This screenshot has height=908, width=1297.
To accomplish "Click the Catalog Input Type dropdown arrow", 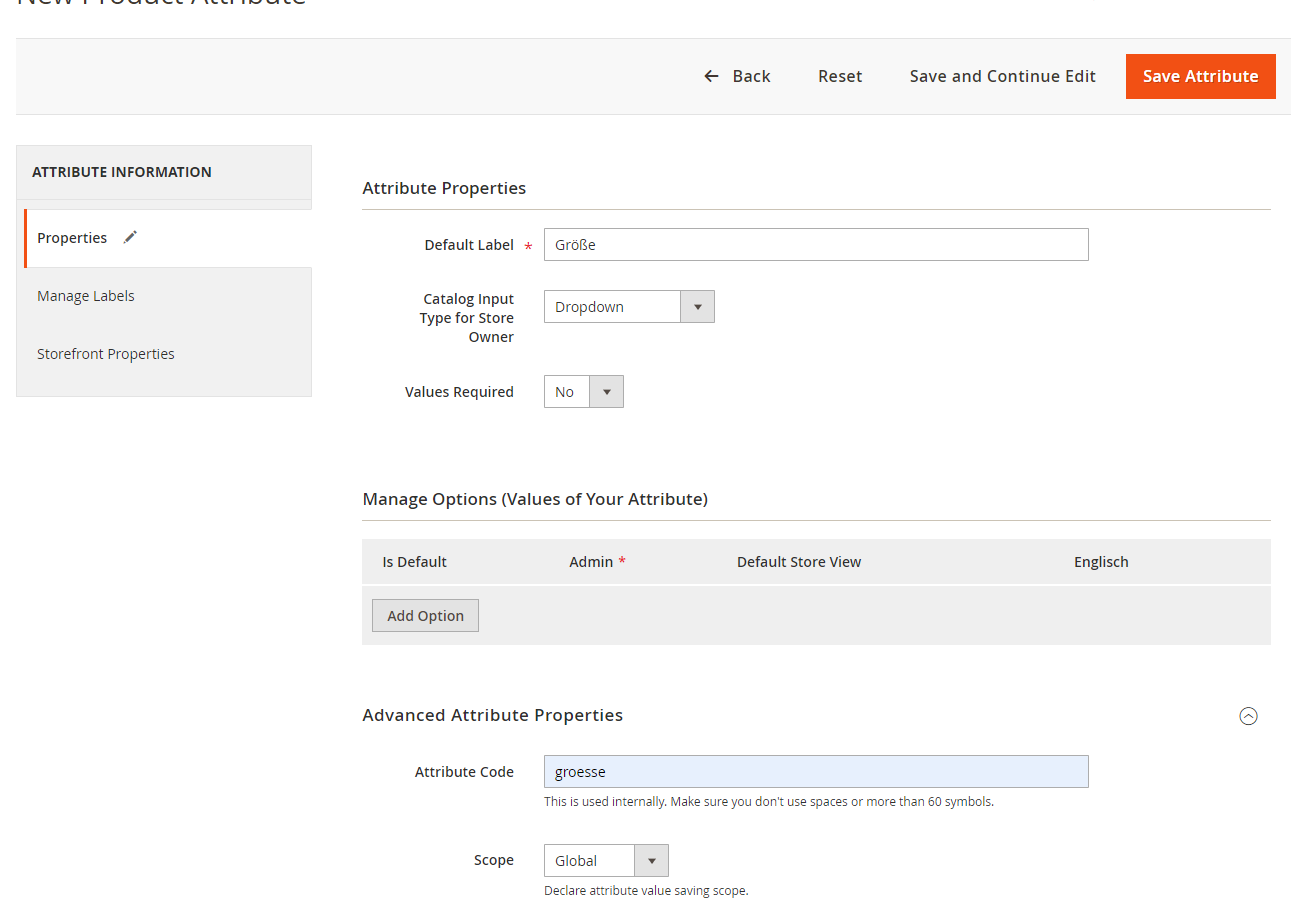I will click(697, 307).
